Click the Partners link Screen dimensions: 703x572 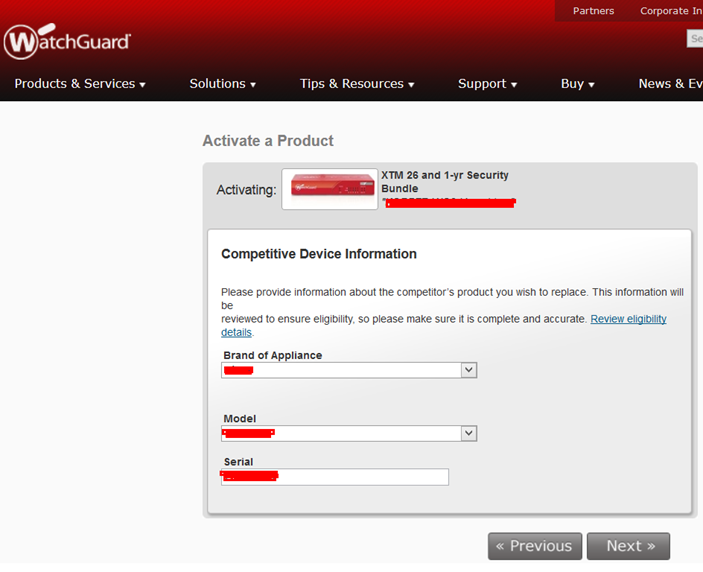[x=593, y=11]
